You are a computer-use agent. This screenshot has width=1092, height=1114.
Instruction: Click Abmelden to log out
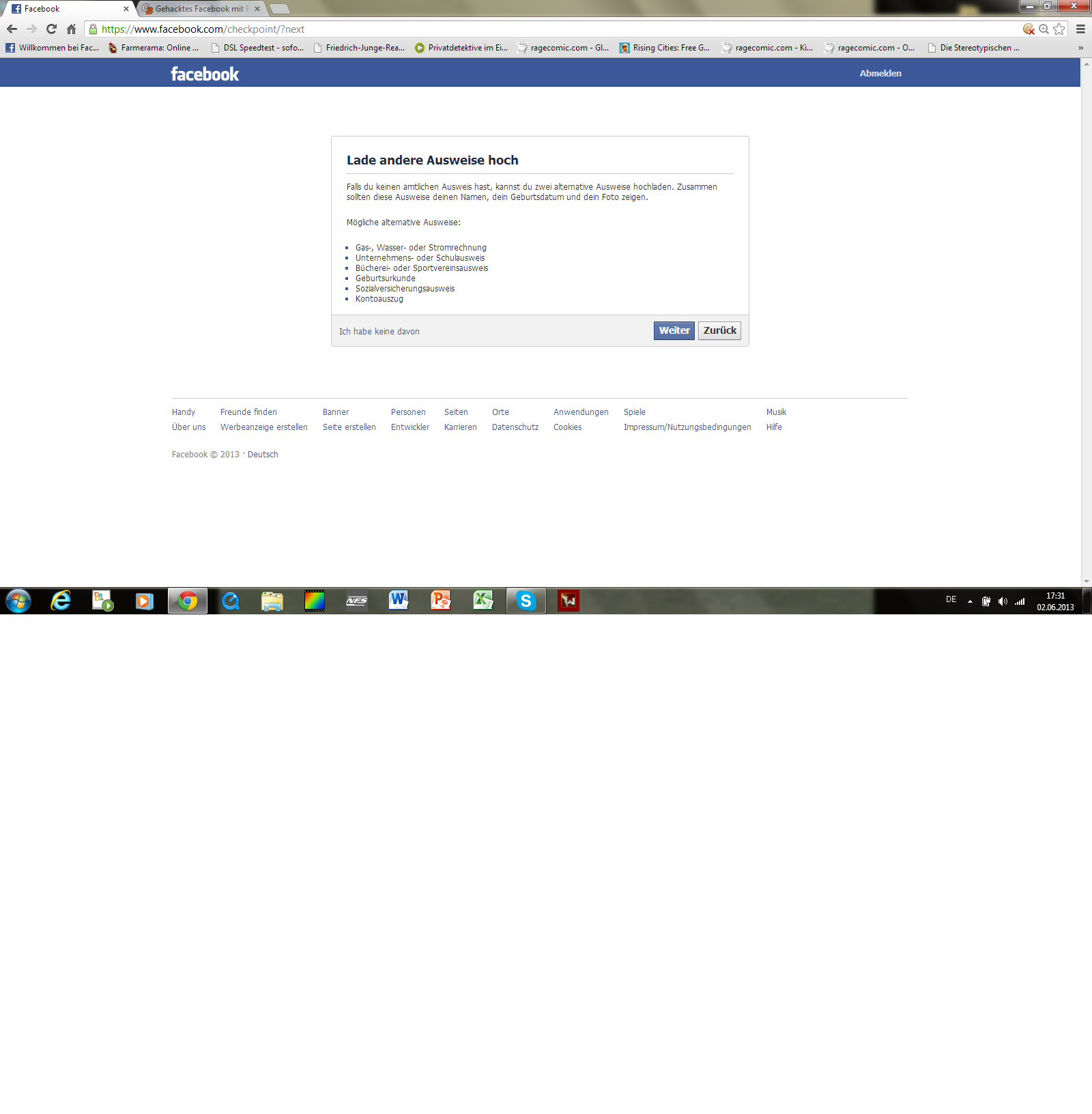[x=880, y=73]
